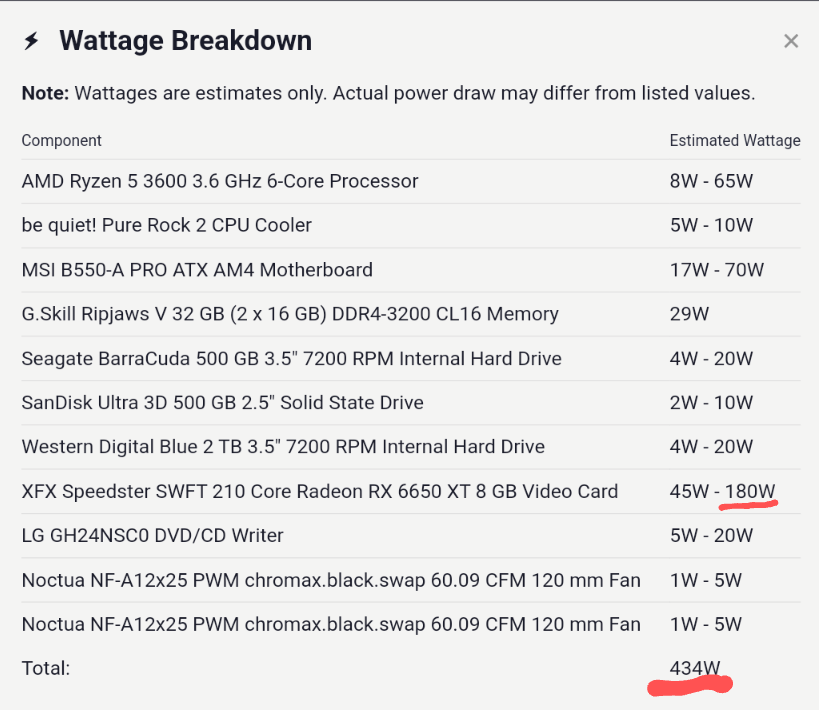
Task: Click the 434W total wattage value
Action: 695,668
